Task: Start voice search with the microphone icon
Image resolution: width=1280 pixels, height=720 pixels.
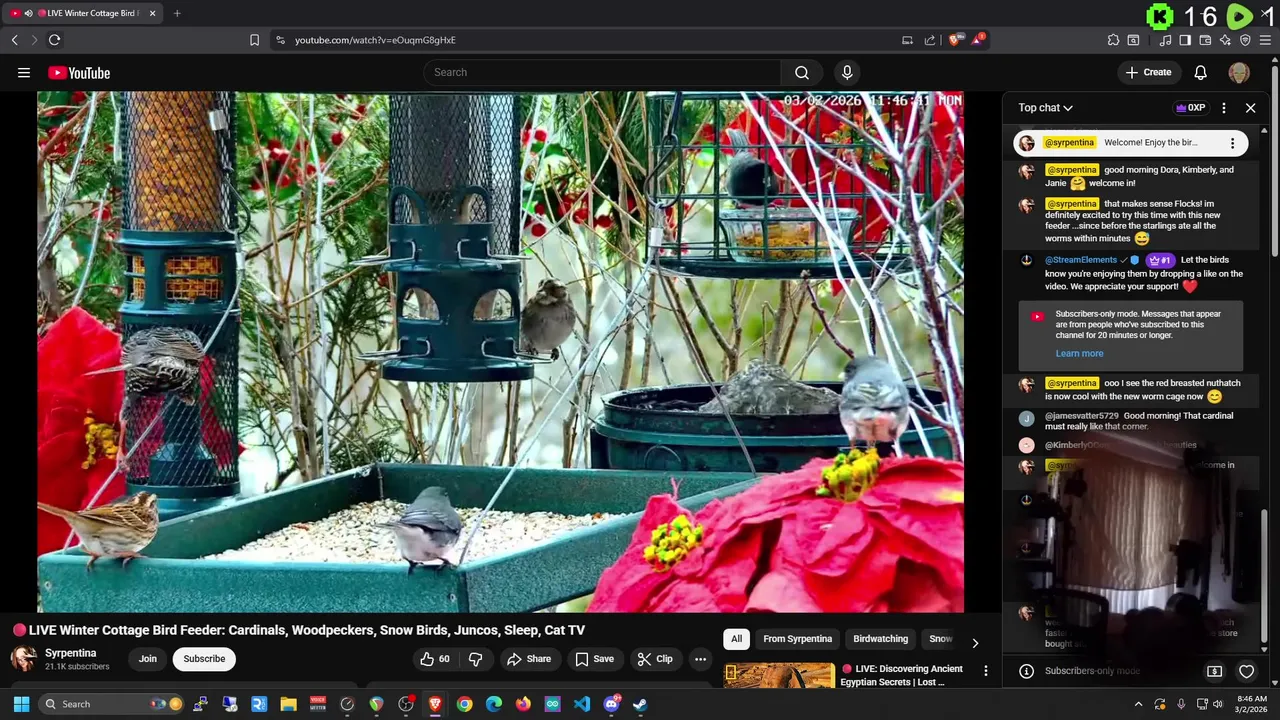Action: click(x=847, y=72)
